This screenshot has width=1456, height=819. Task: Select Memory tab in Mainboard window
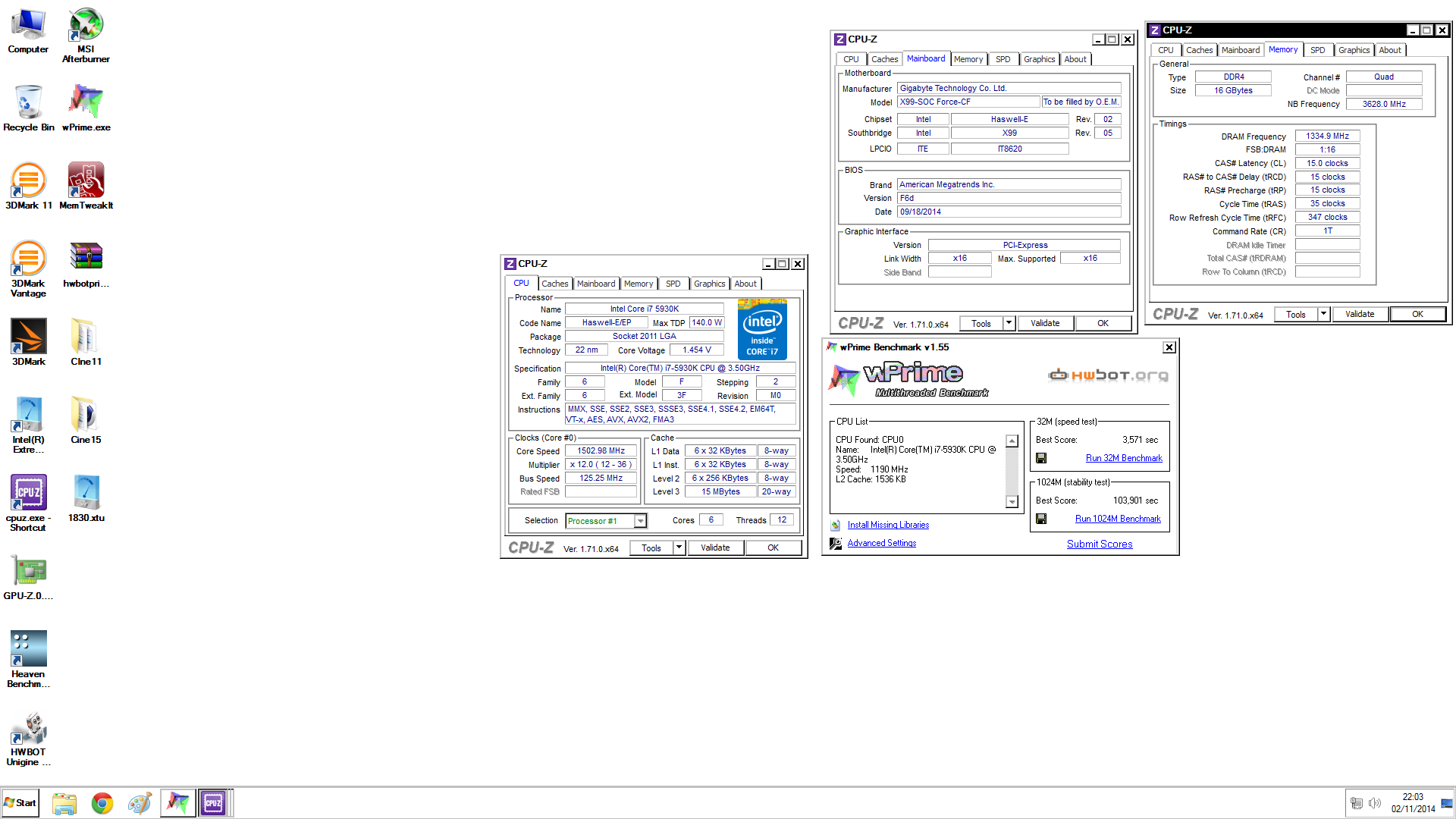point(968,59)
